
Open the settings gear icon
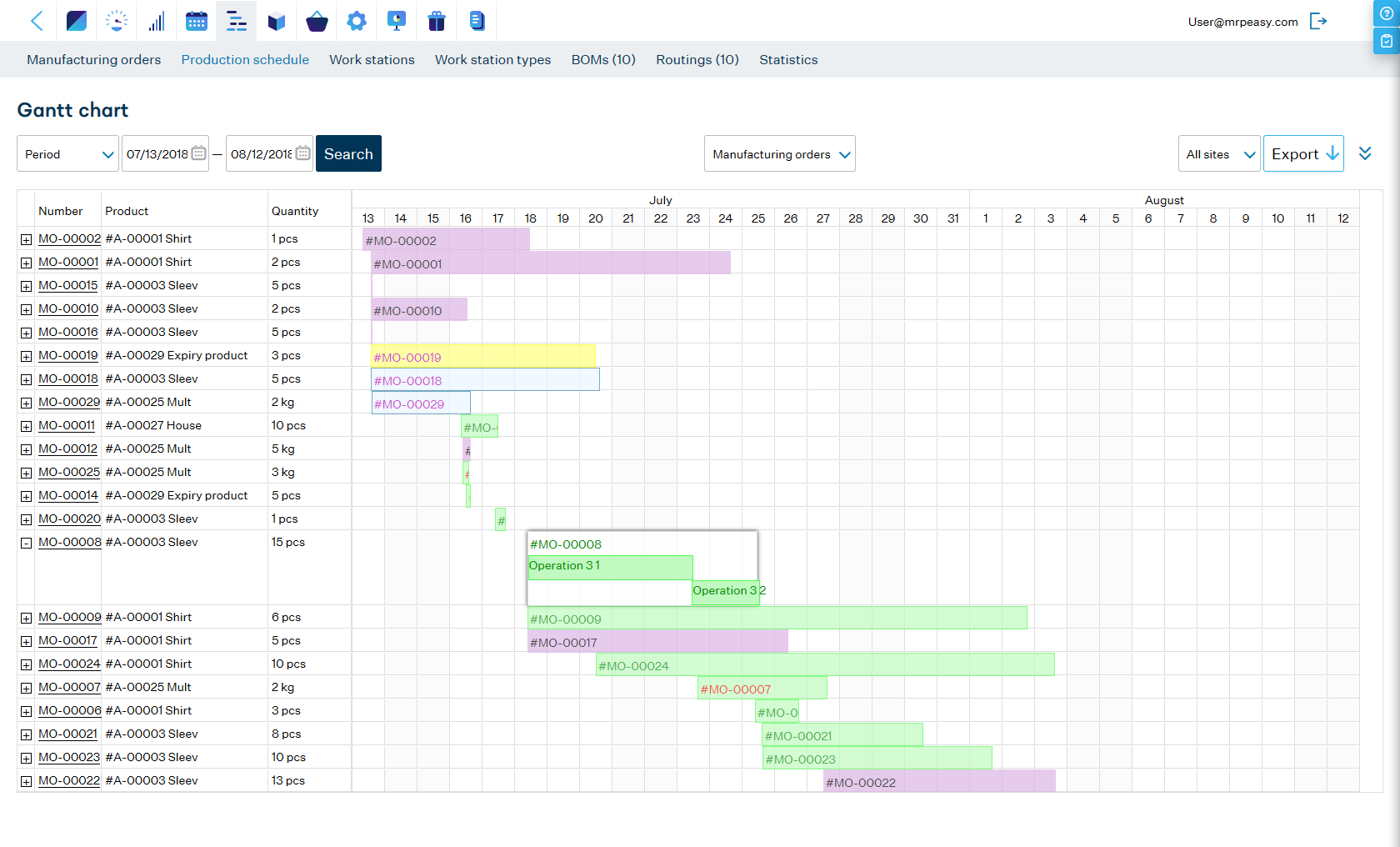pyautogui.click(x=357, y=21)
